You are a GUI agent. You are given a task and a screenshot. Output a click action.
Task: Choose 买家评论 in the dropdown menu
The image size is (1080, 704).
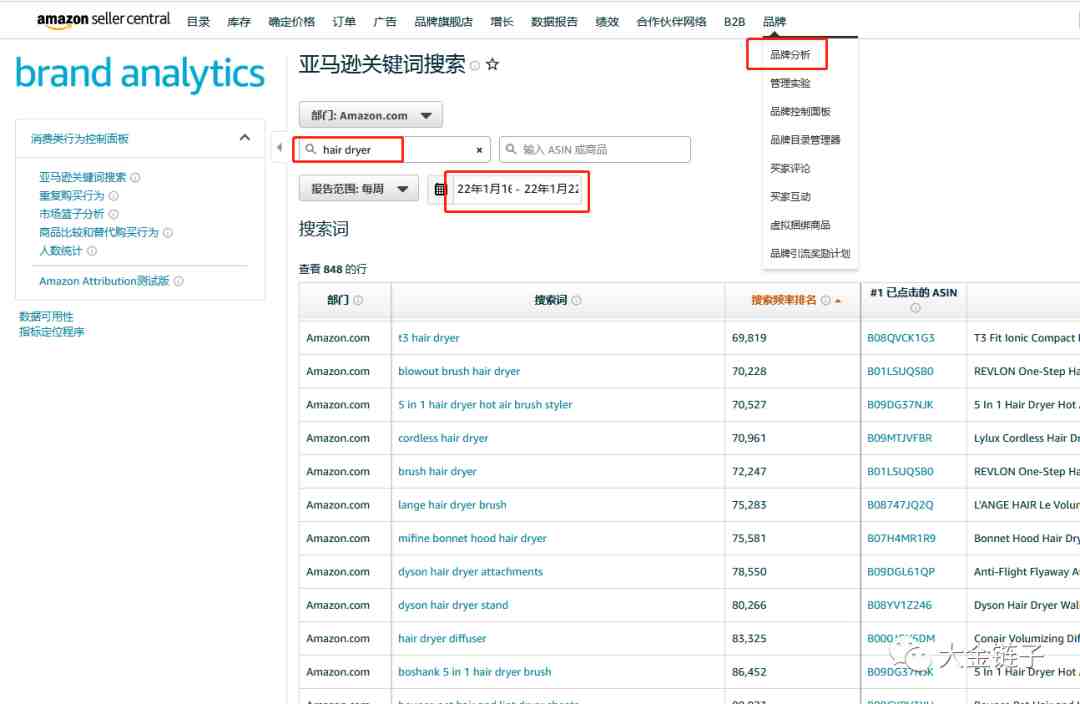[790, 169]
